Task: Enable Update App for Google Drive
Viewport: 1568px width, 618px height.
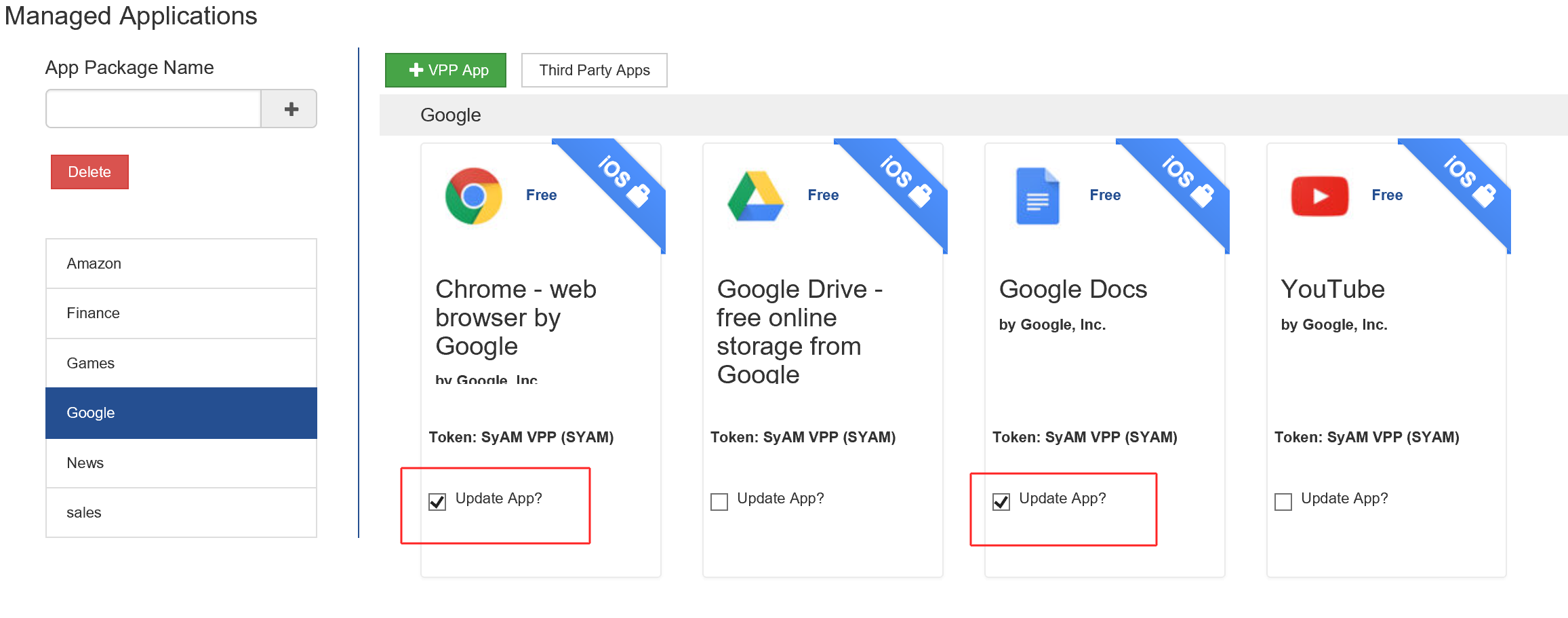Action: (719, 502)
